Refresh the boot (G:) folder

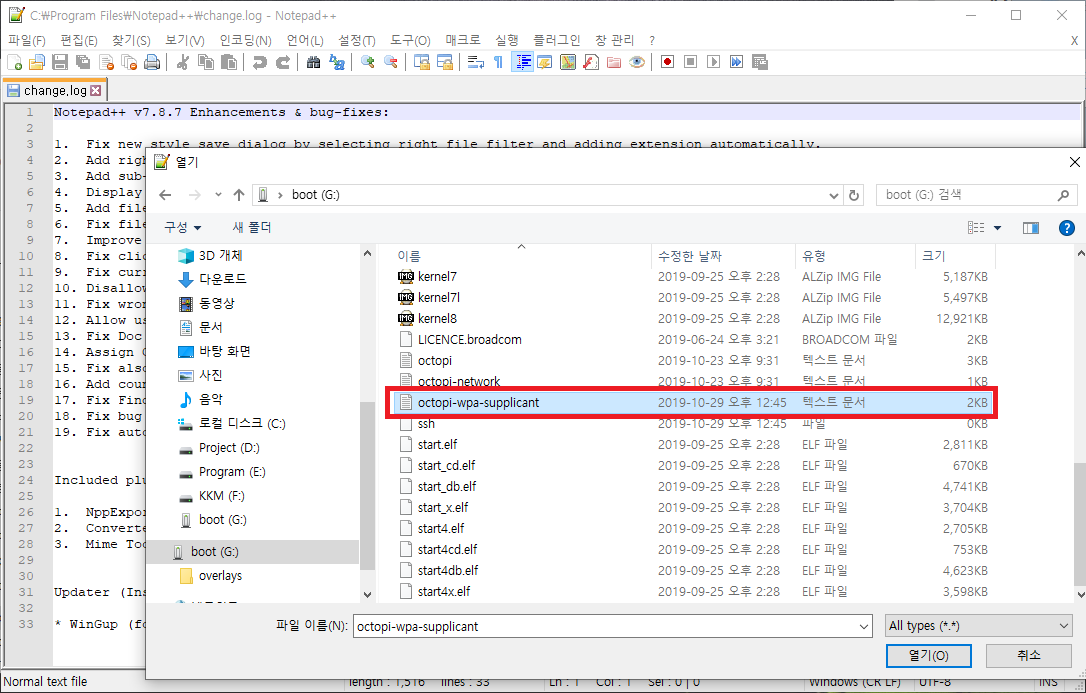(x=854, y=196)
